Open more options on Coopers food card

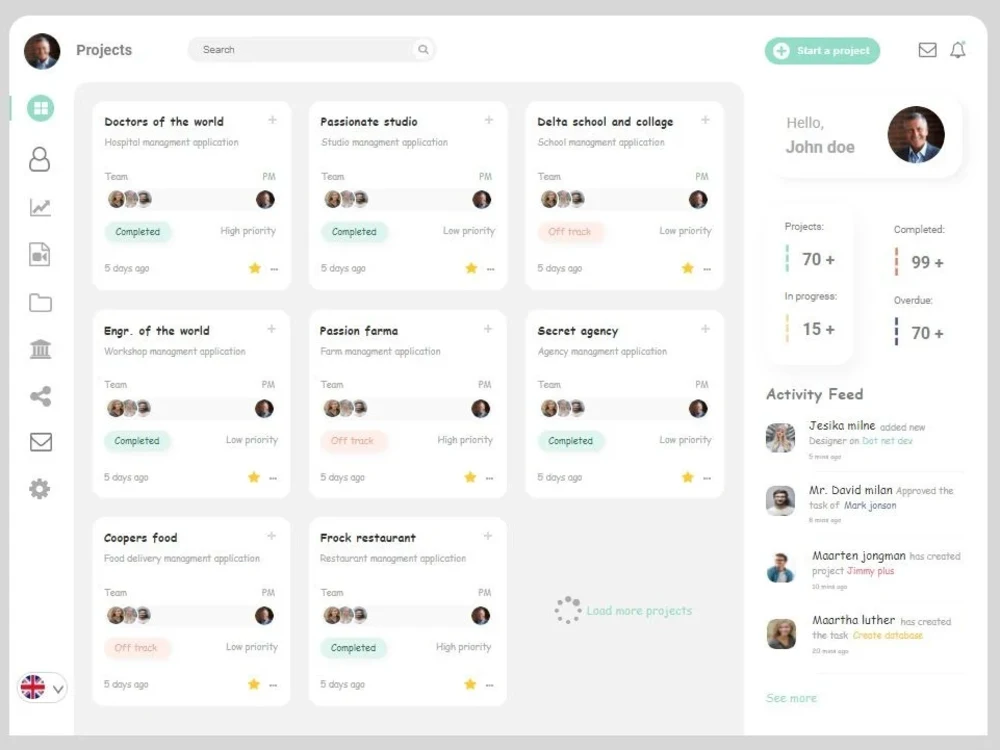pos(273,686)
